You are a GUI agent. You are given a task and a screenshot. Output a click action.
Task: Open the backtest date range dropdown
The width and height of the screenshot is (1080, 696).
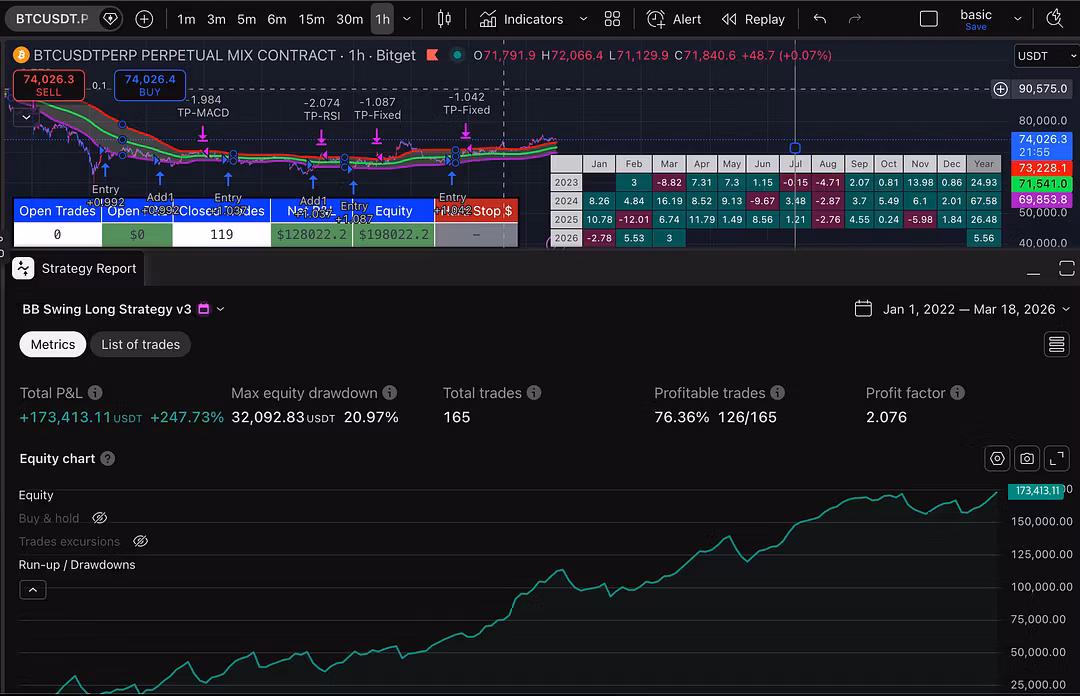pyautogui.click(x=969, y=309)
